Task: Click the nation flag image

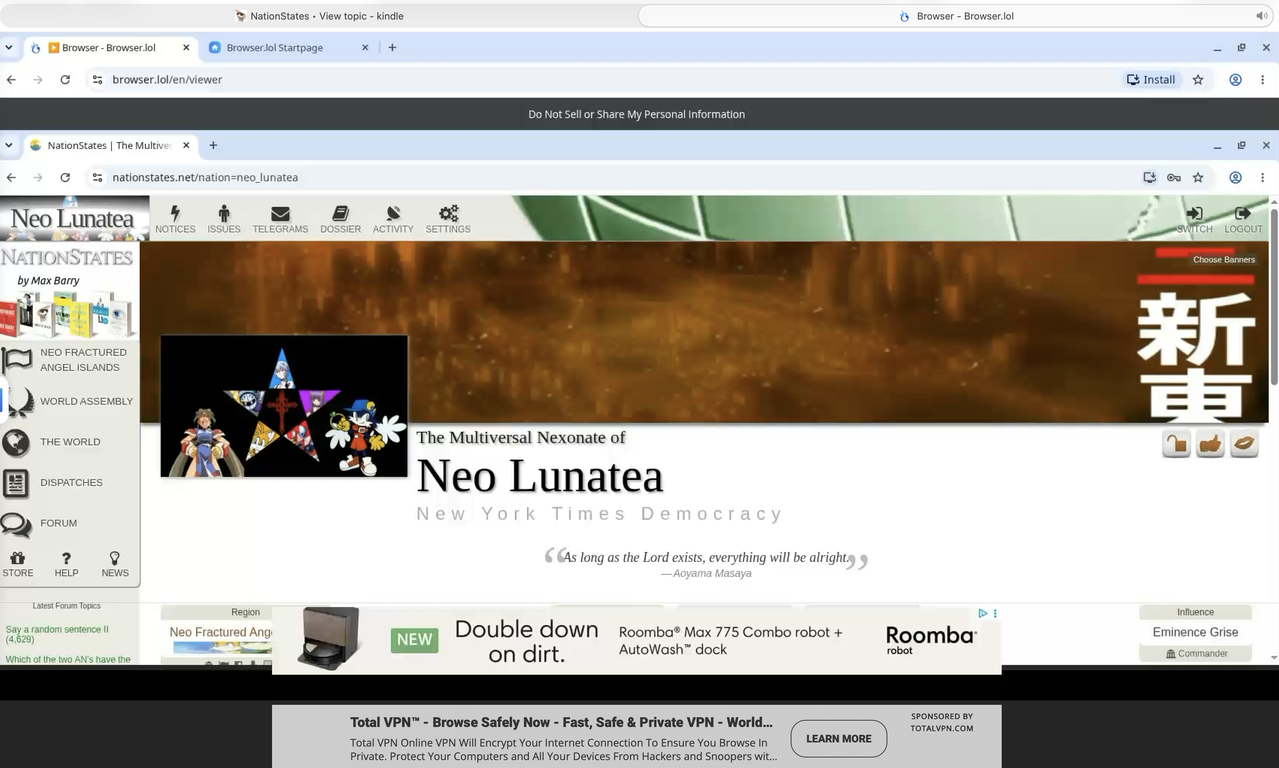Action: (284, 406)
